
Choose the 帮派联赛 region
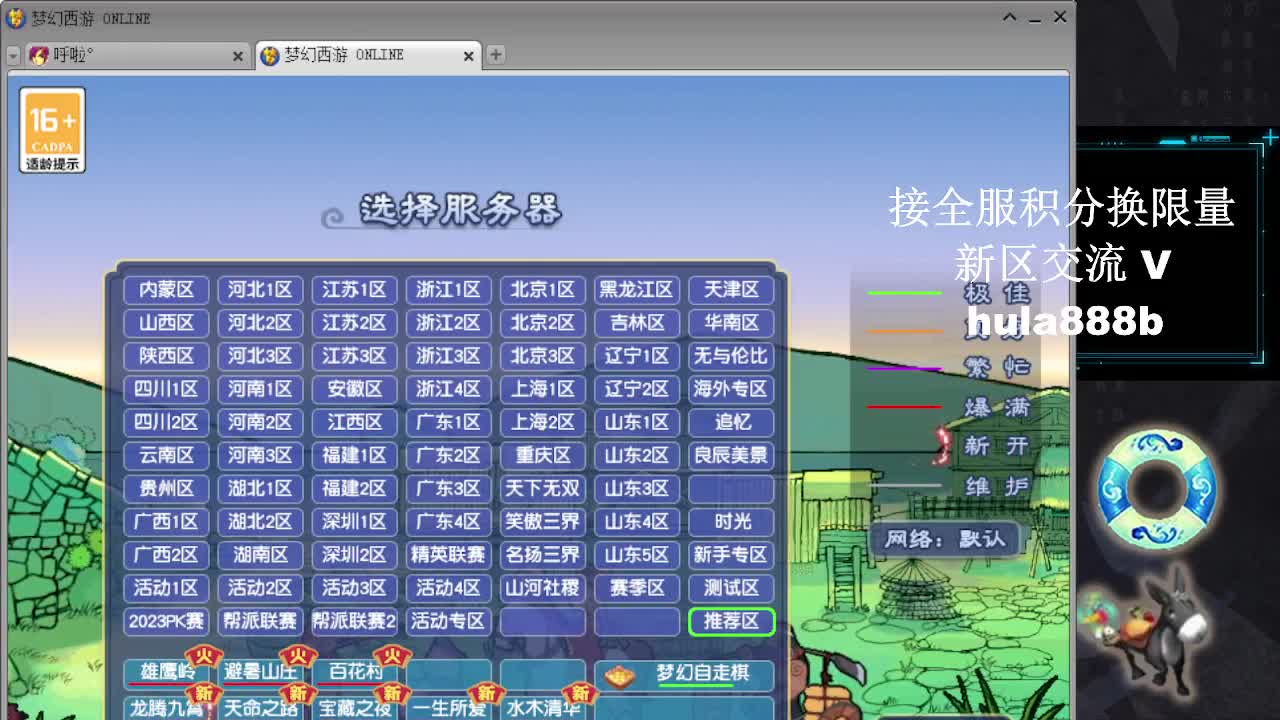click(260, 621)
